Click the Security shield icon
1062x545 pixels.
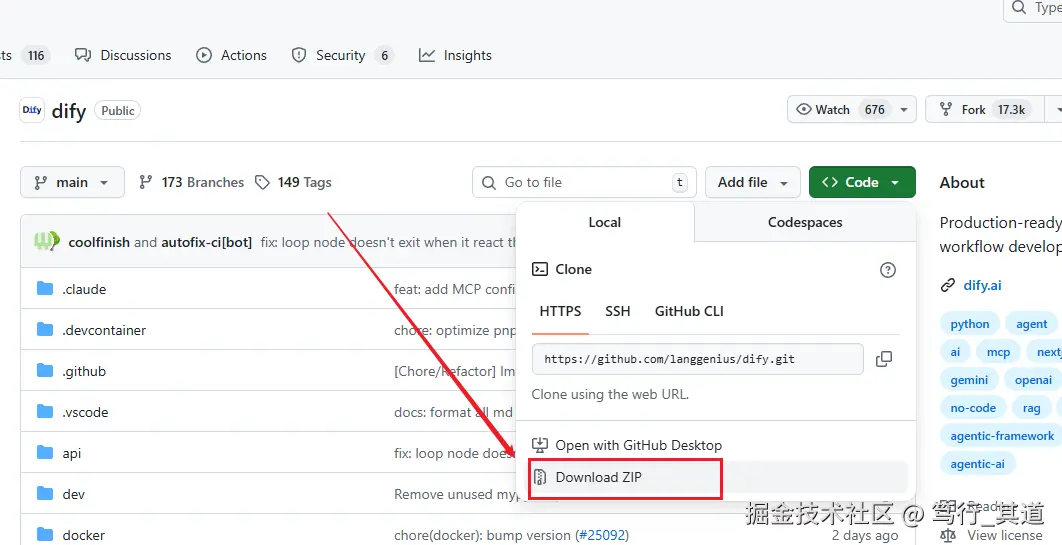299,56
